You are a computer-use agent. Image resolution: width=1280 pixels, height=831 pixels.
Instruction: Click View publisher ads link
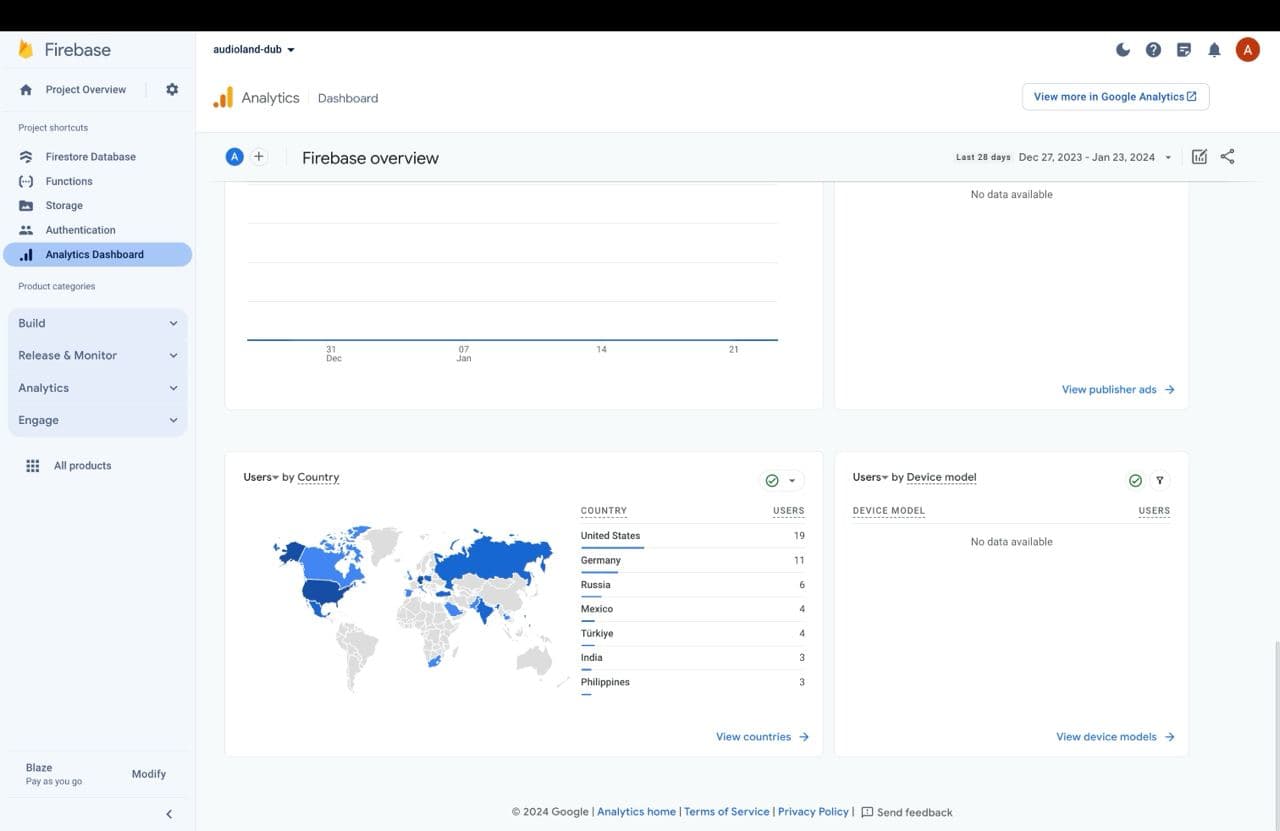point(1118,390)
